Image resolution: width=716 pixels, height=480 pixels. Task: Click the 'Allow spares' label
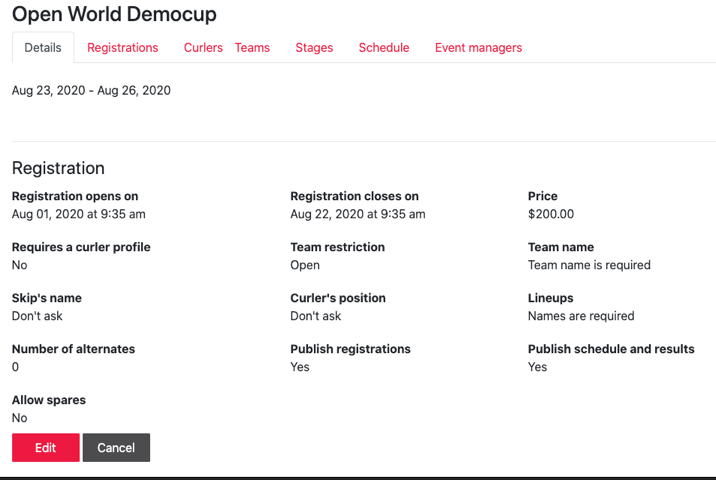coord(49,400)
